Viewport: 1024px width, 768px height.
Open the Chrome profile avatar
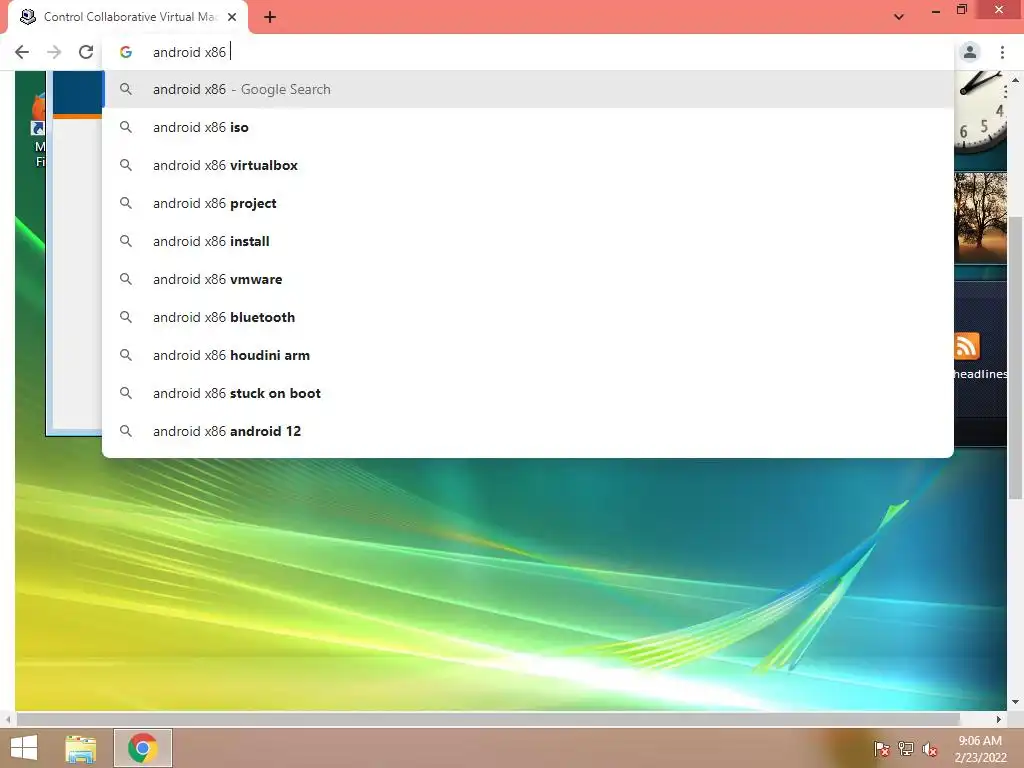(970, 52)
